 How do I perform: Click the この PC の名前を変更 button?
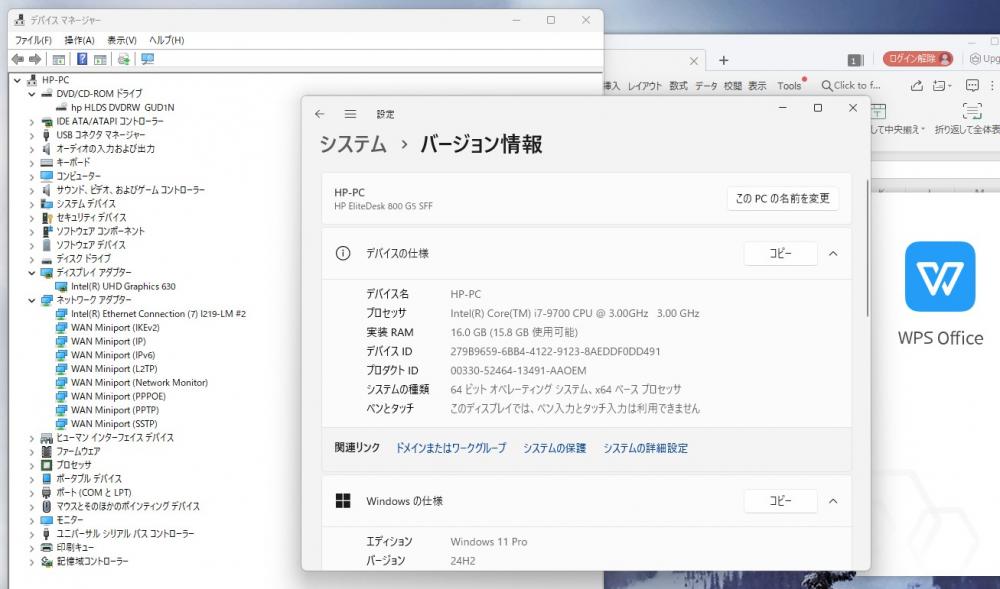(783, 199)
